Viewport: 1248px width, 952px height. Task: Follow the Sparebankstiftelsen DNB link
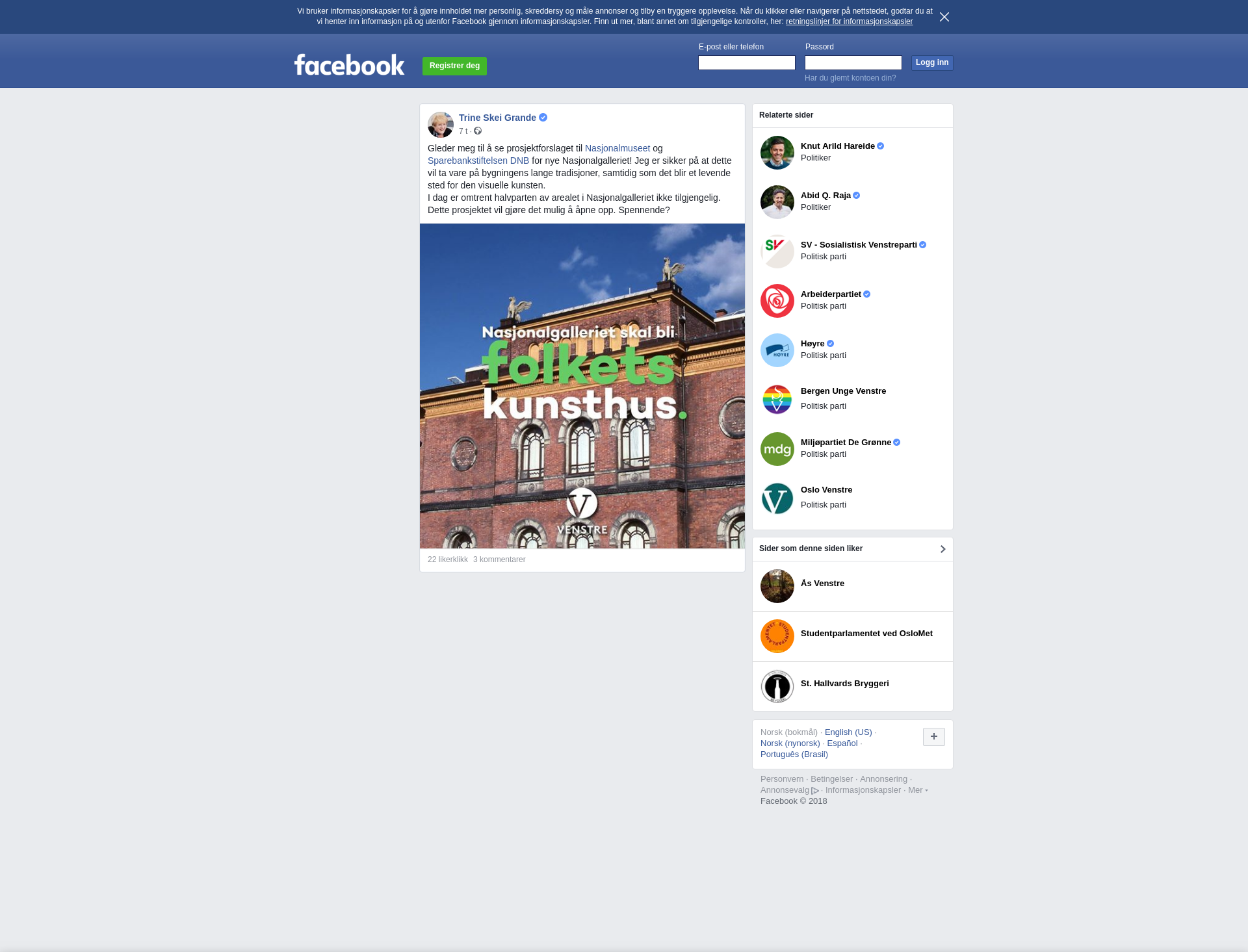coord(478,161)
